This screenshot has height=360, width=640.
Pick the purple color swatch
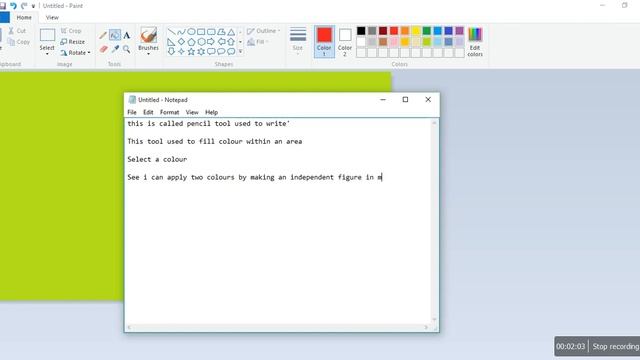459,31
